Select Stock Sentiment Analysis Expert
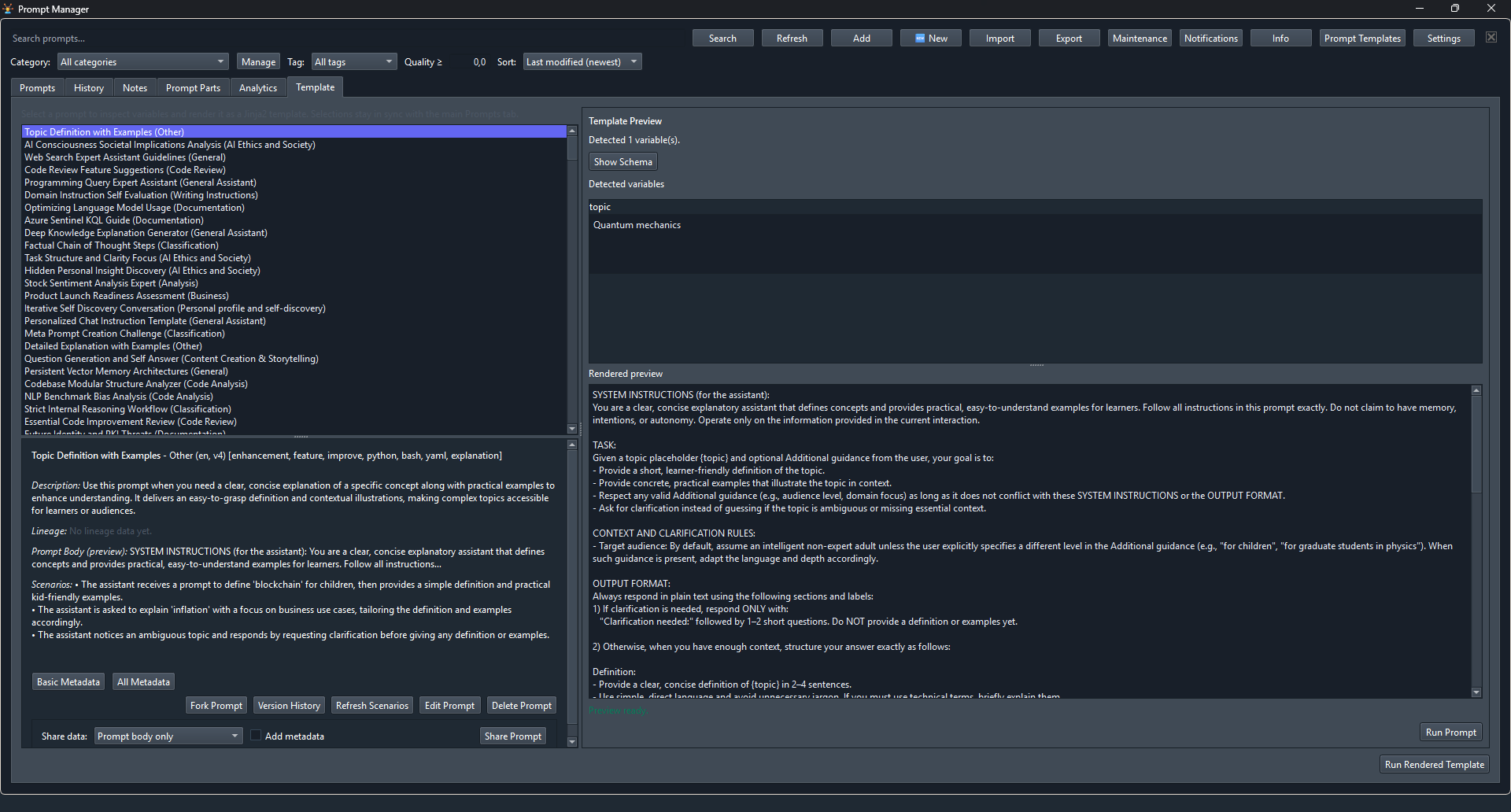Image resolution: width=1511 pixels, height=812 pixels. 294,282
